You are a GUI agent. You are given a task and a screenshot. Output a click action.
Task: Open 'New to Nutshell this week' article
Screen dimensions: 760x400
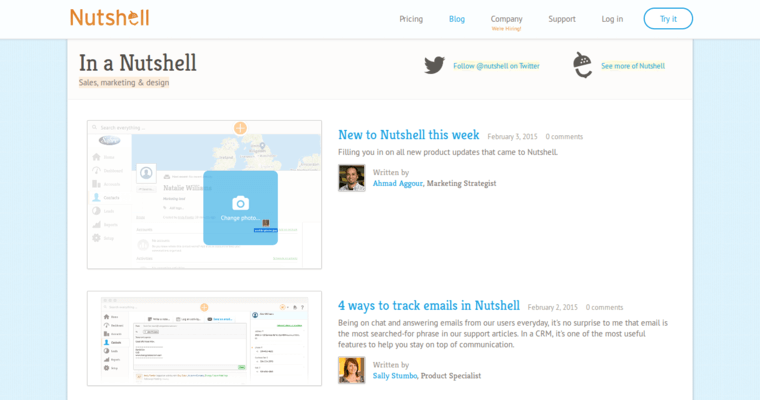tap(408, 135)
